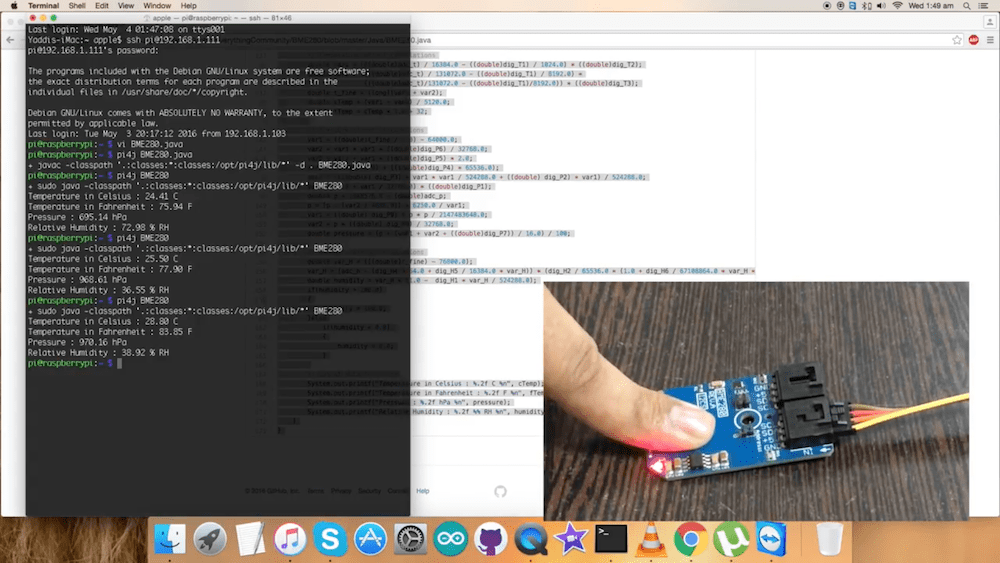Screen dimensions: 1000x563
Task: Open TeamViewer from the dock
Action: 771,539
